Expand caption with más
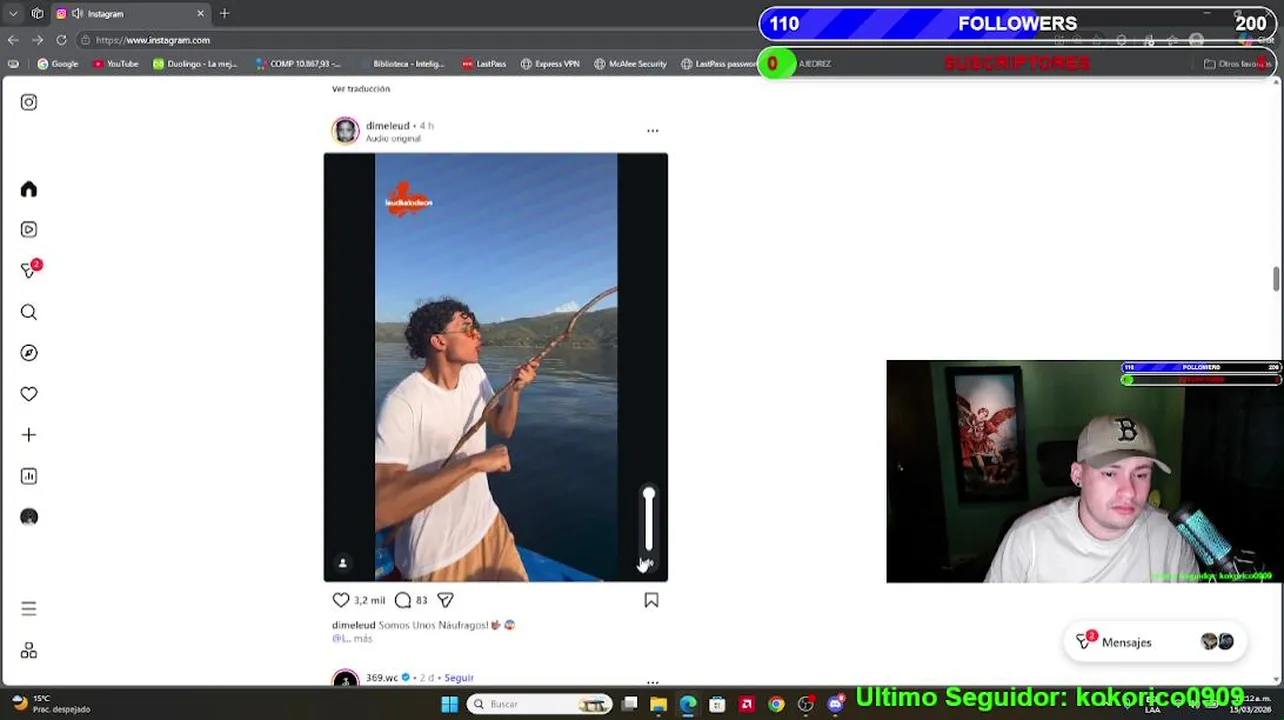Image resolution: width=1284 pixels, height=720 pixels. pos(363,638)
